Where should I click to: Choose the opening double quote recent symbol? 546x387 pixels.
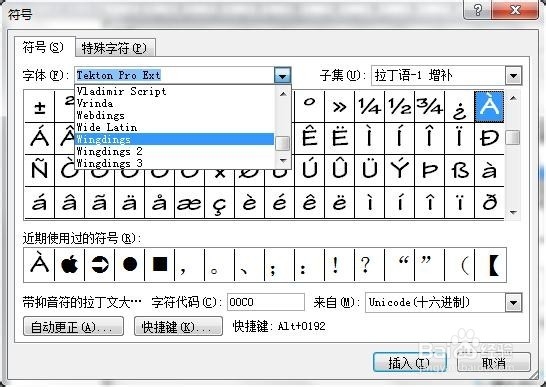click(x=399, y=265)
